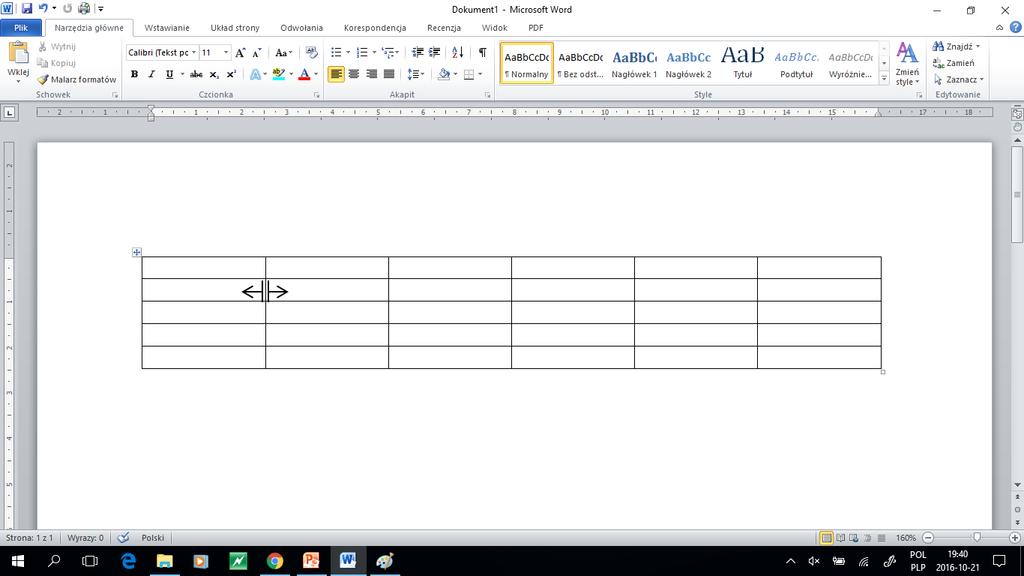The width and height of the screenshot is (1024, 576).
Task: Apply numbered list icon
Action: 362,52
